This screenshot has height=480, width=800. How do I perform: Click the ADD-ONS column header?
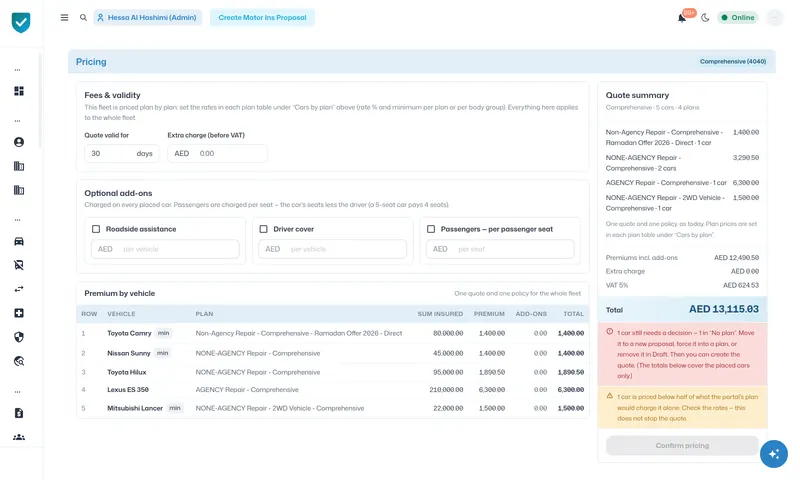pos(531,314)
